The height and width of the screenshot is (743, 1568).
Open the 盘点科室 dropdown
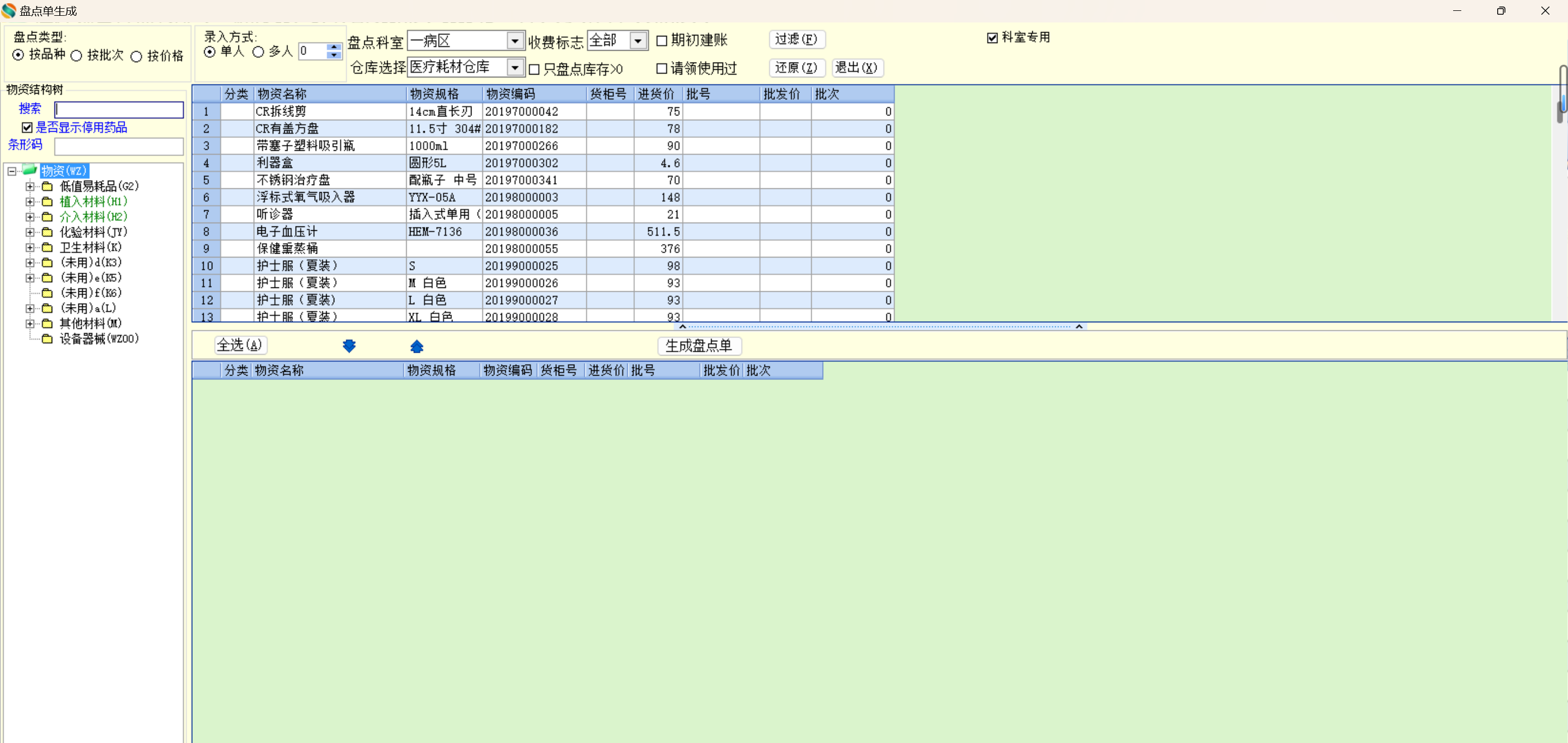pyautogui.click(x=515, y=41)
